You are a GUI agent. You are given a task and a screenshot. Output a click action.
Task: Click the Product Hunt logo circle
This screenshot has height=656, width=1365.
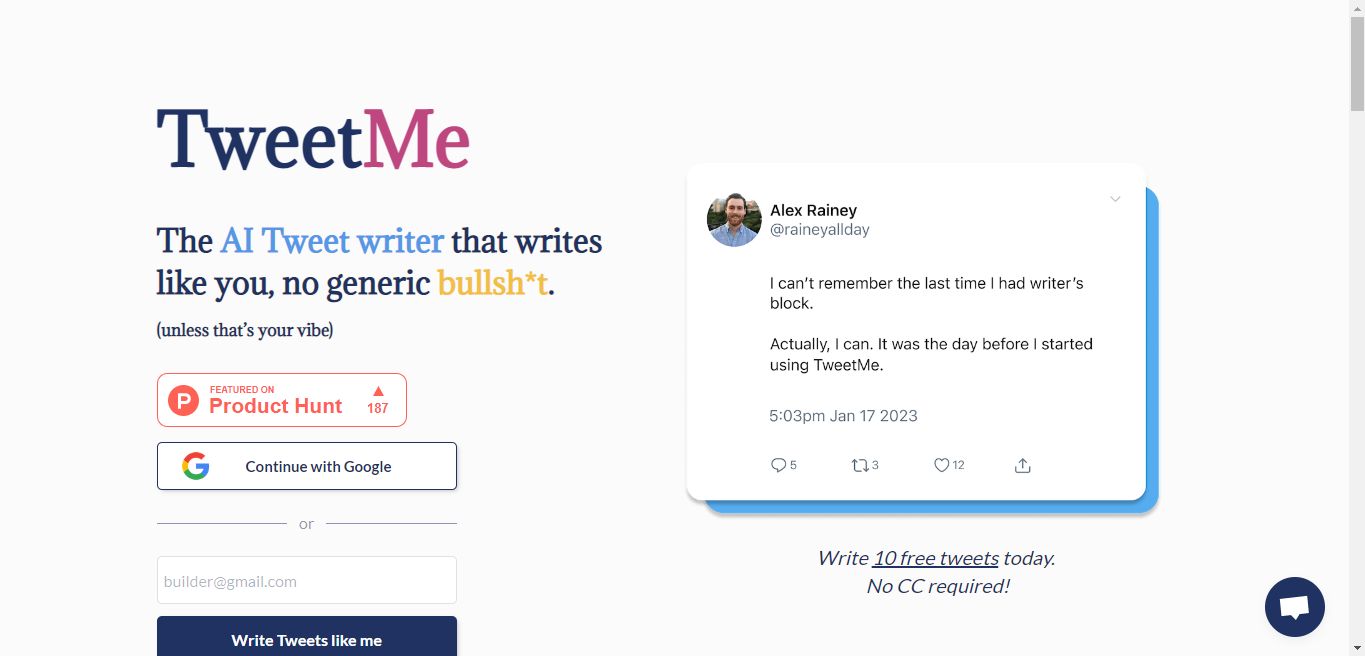click(183, 400)
